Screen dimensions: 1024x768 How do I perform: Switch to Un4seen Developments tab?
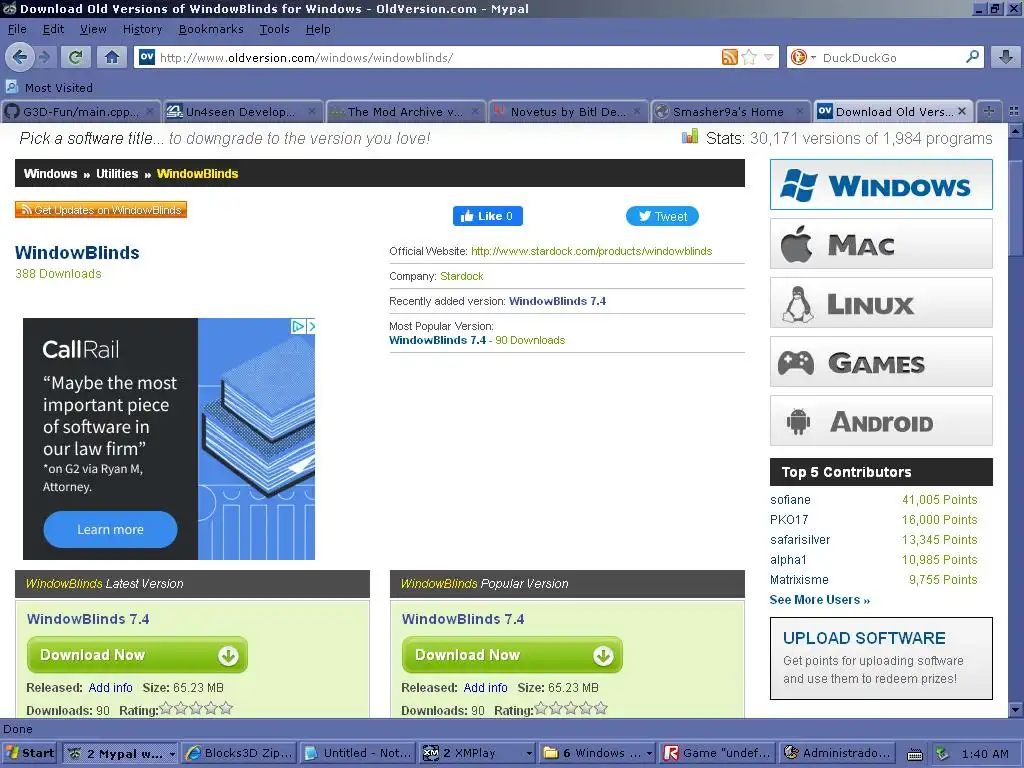[x=242, y=112]
